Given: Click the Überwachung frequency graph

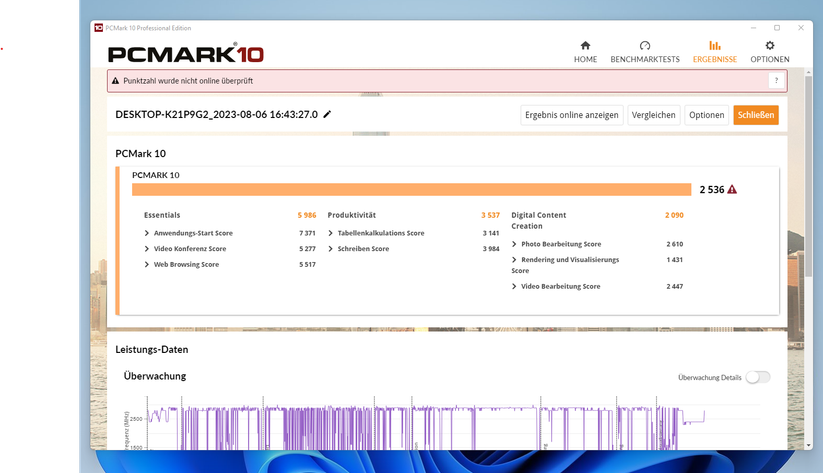Looking at the screenshot, I should 420,428.
